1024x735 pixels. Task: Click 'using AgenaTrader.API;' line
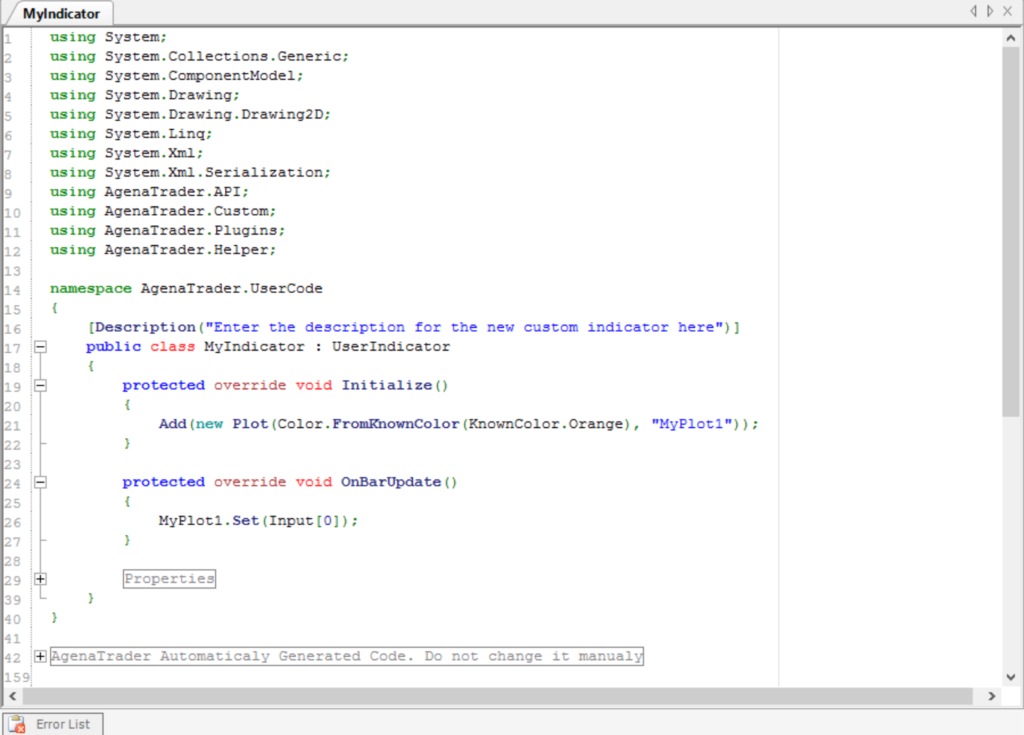tap(149, 192)
